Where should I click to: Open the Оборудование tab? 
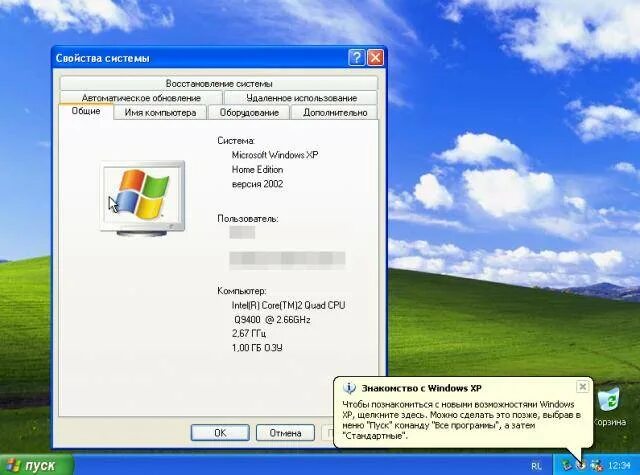tap(249, 112)
